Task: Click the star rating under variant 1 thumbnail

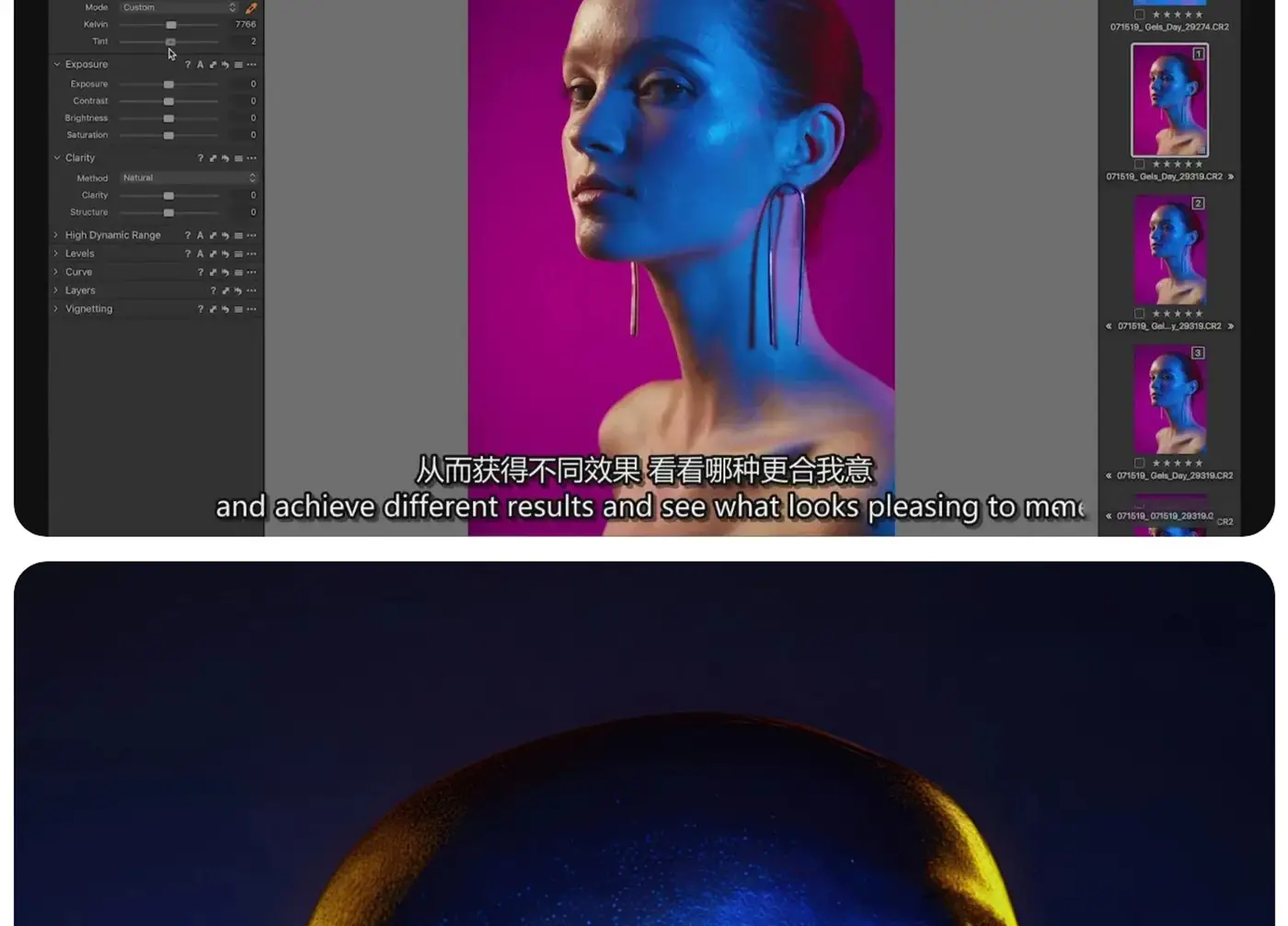Action: tap(1178, 164)
